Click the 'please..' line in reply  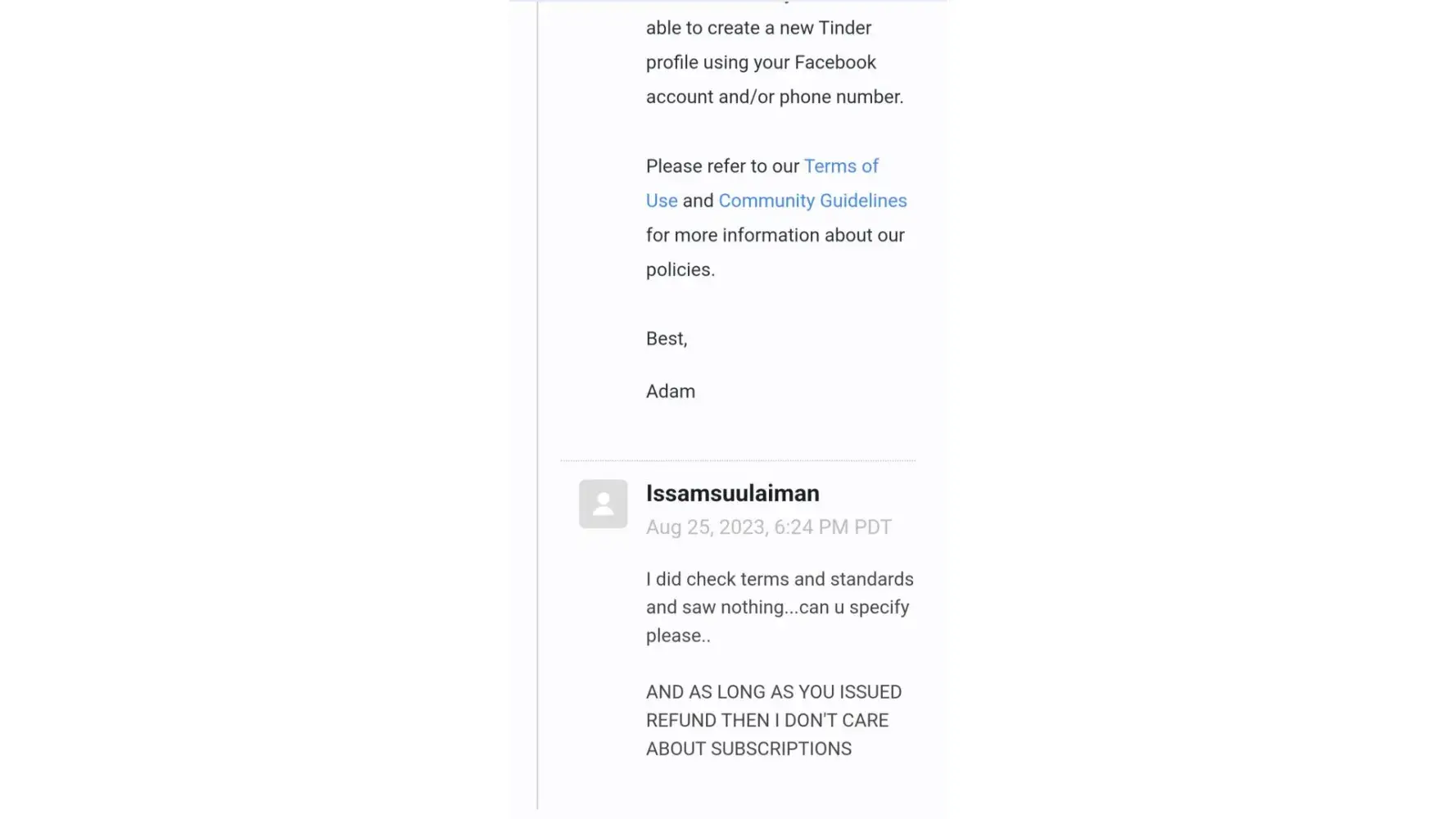pyautogui.click(x=677, y=636)
